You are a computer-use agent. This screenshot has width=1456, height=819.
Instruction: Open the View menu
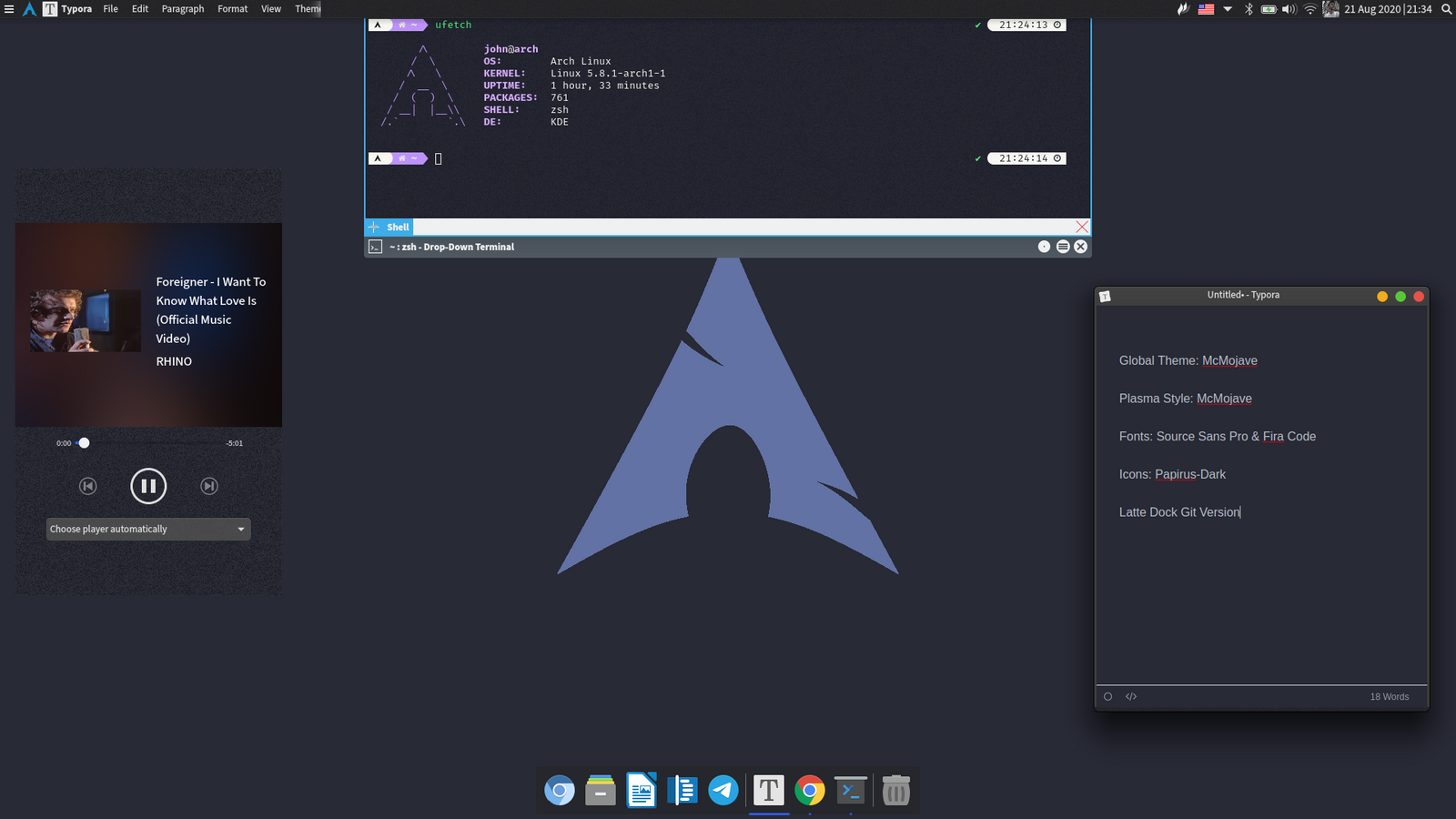(271, 9)
